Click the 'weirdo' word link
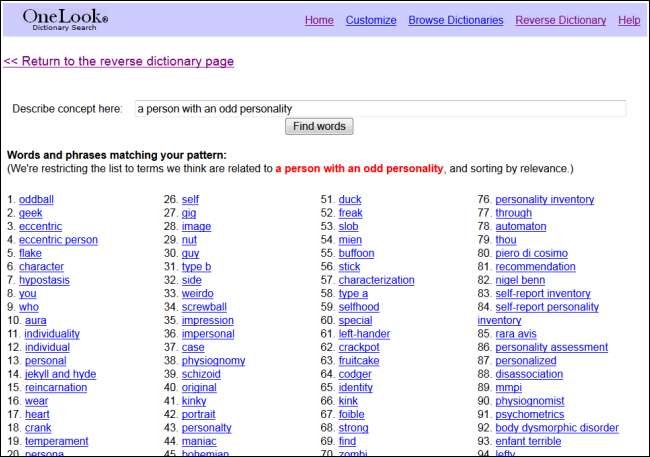This screenshot has height=457, width=650. coord(199,294)
